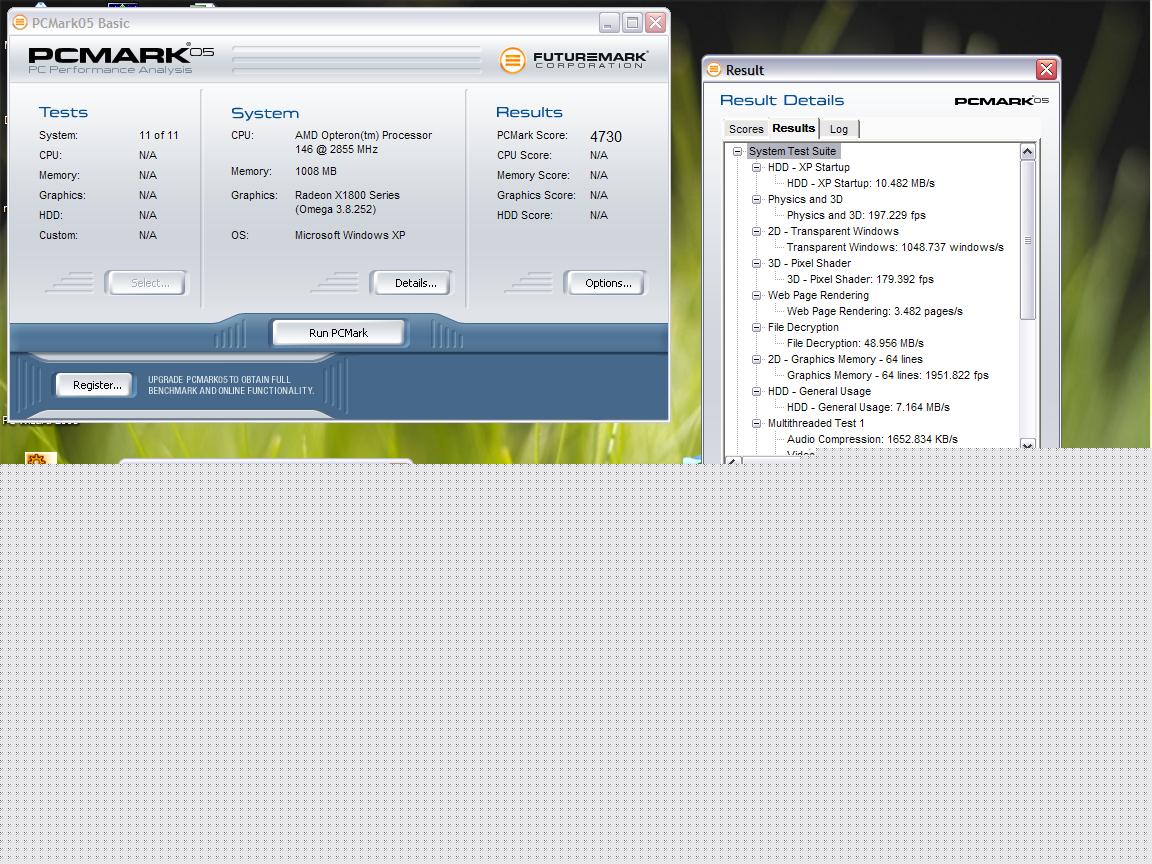Select Graphics Memory - 64 lines: 1951.822 fps
Image resolution: width=1152 pixels, height=864 pixels.
pyautogui.click(x=888, y=375)
